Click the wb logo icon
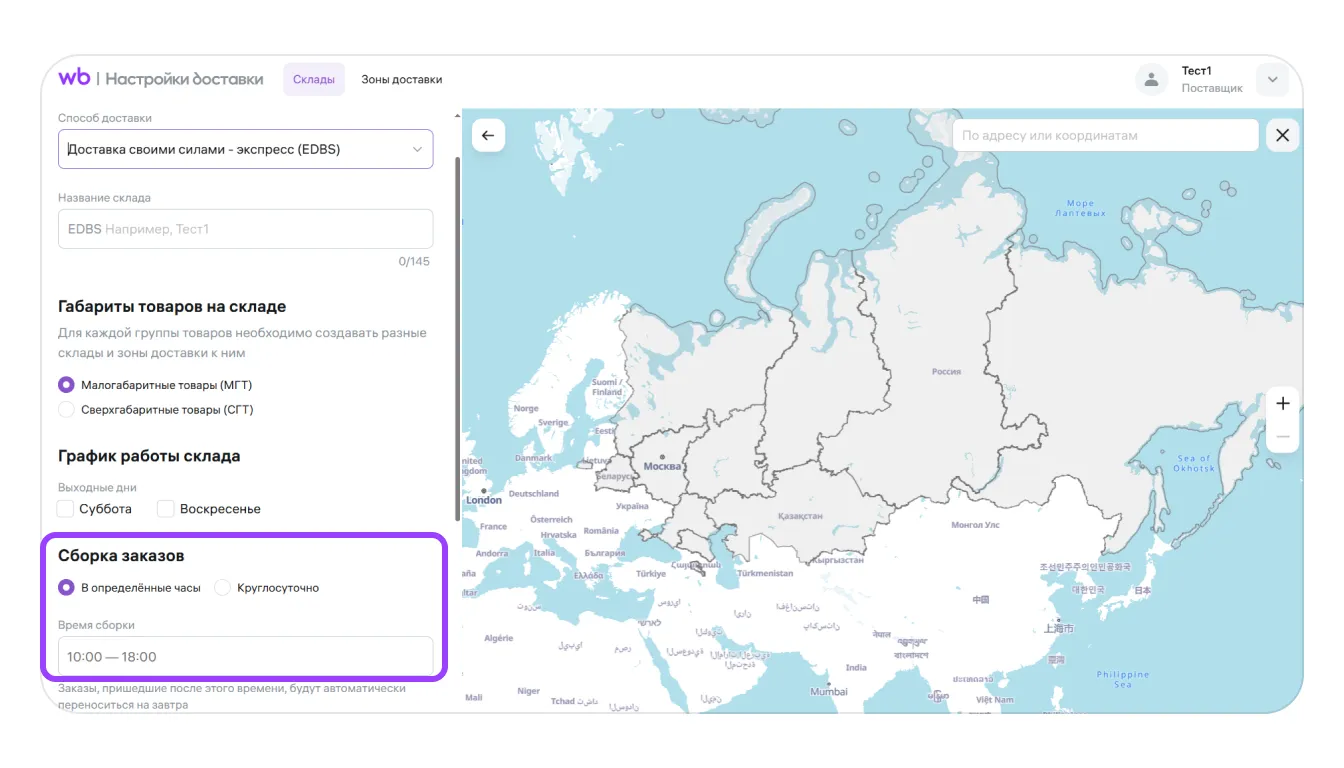The height and width of the screenshot is (768, 1344). (x=74, y=78)
